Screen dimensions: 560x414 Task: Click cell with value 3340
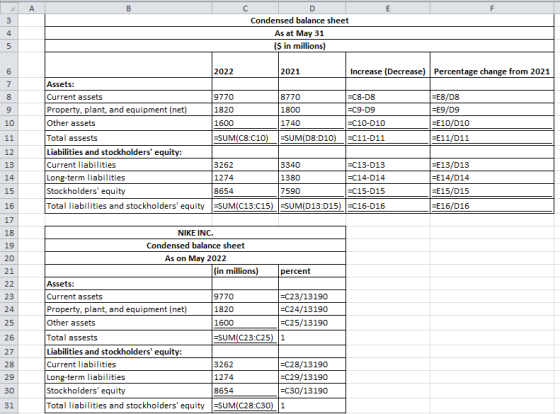pyautogui.click(x=312, y=165)
